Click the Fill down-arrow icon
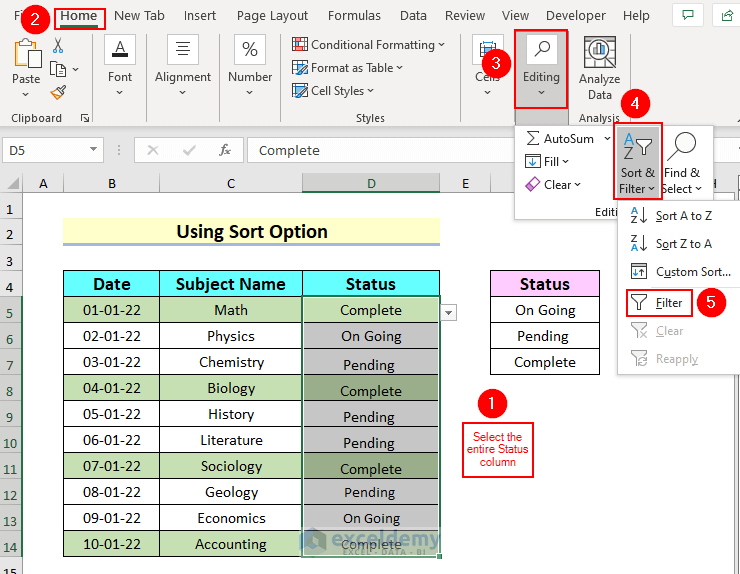740x574 pixels. tap(532, 161)
